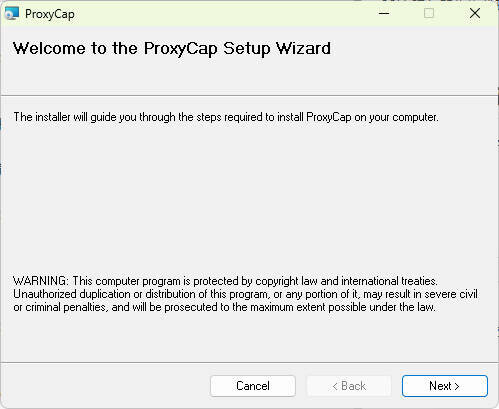Click the blank central dialog area
499x409 pixels.
click(249, 198)
